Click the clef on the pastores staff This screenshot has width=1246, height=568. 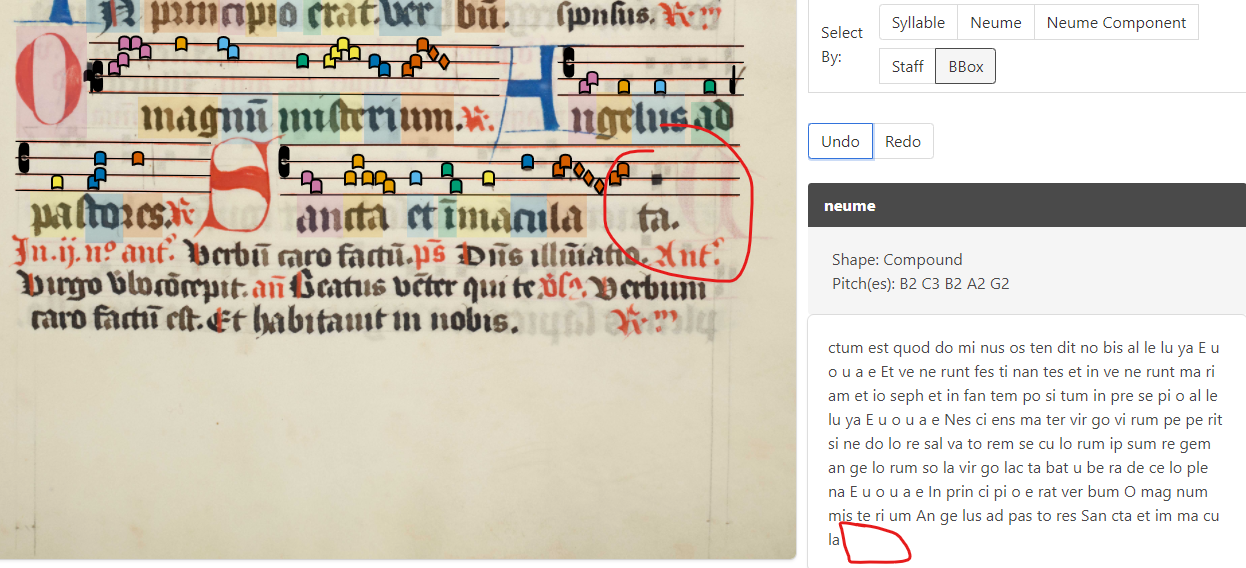pos(23,159)
